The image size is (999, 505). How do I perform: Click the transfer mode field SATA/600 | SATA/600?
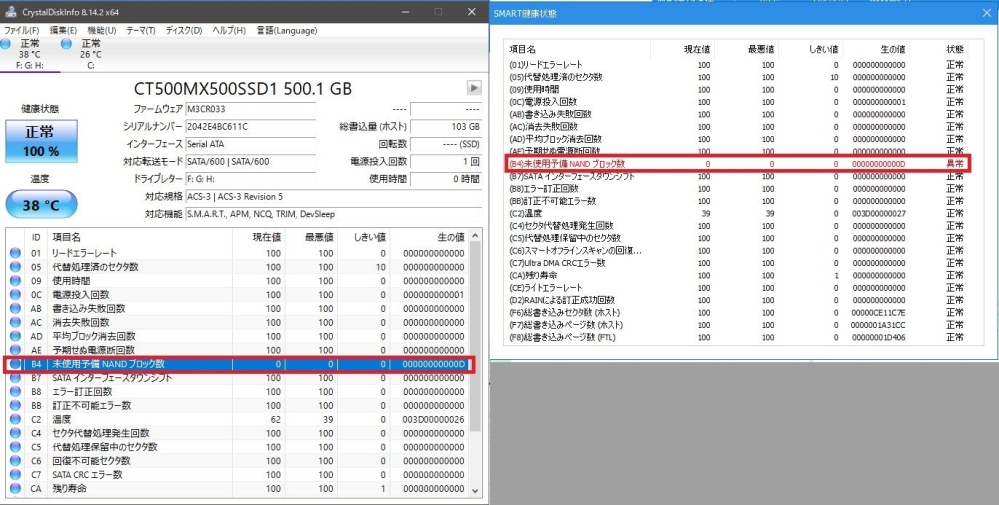(250, 162)
